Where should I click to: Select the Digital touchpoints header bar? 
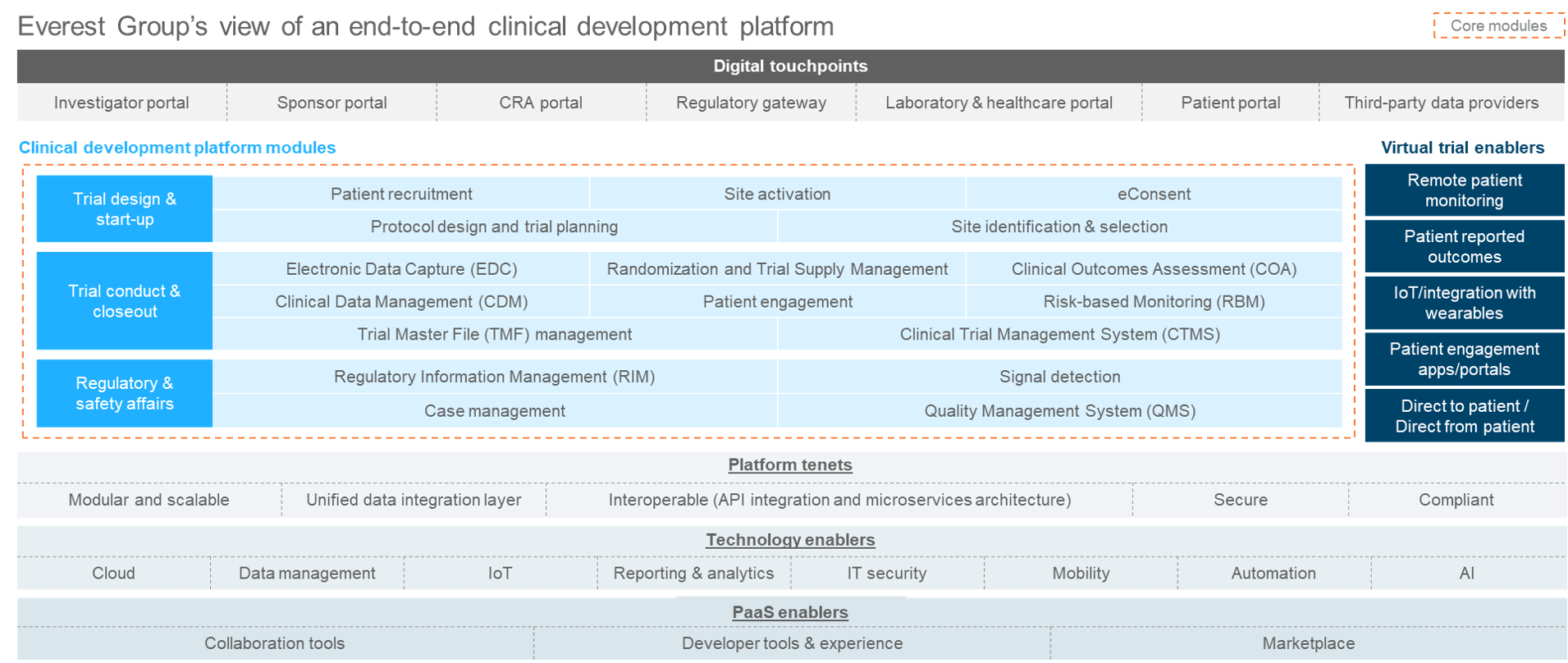[x=790, y=66]
